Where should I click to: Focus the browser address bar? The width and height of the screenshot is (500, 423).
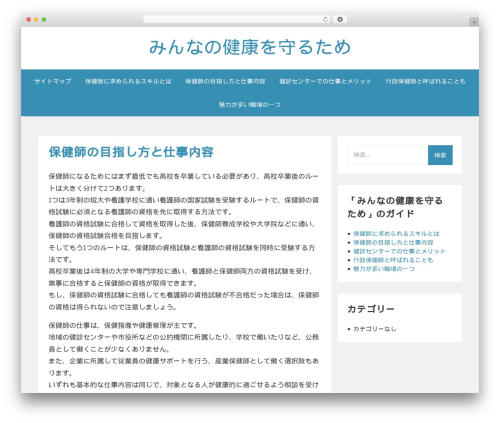236,20
